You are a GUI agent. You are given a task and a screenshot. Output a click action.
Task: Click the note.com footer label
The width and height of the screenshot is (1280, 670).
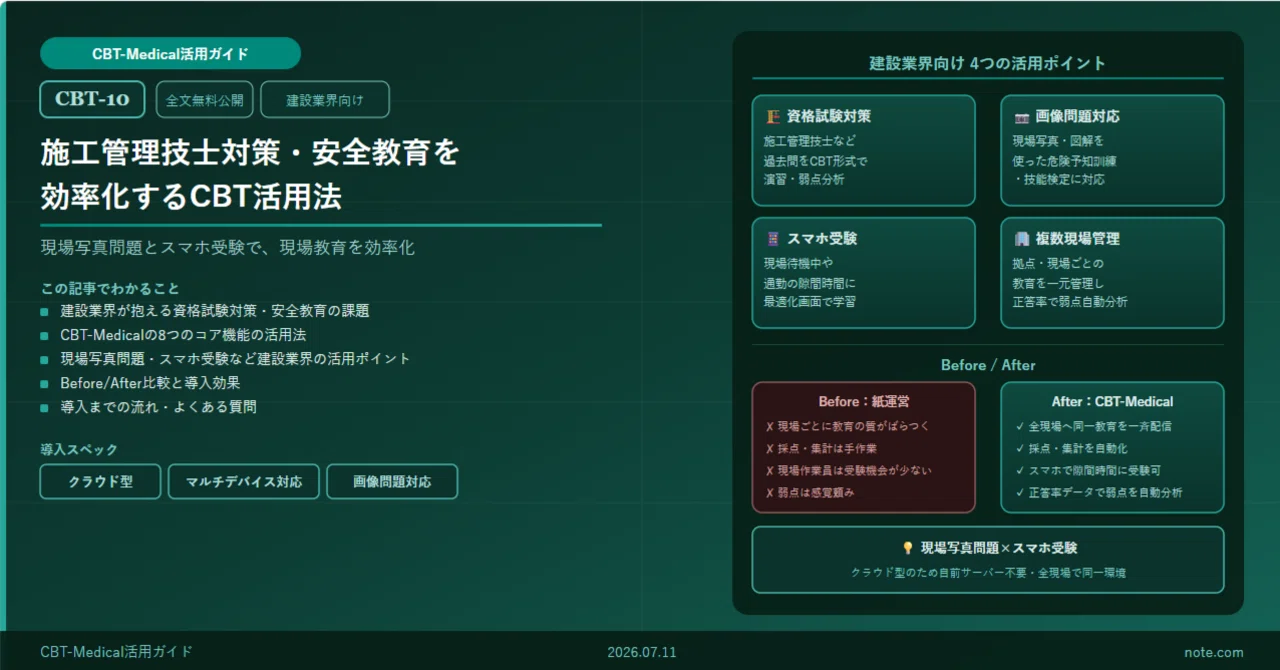coord(1213,652)
